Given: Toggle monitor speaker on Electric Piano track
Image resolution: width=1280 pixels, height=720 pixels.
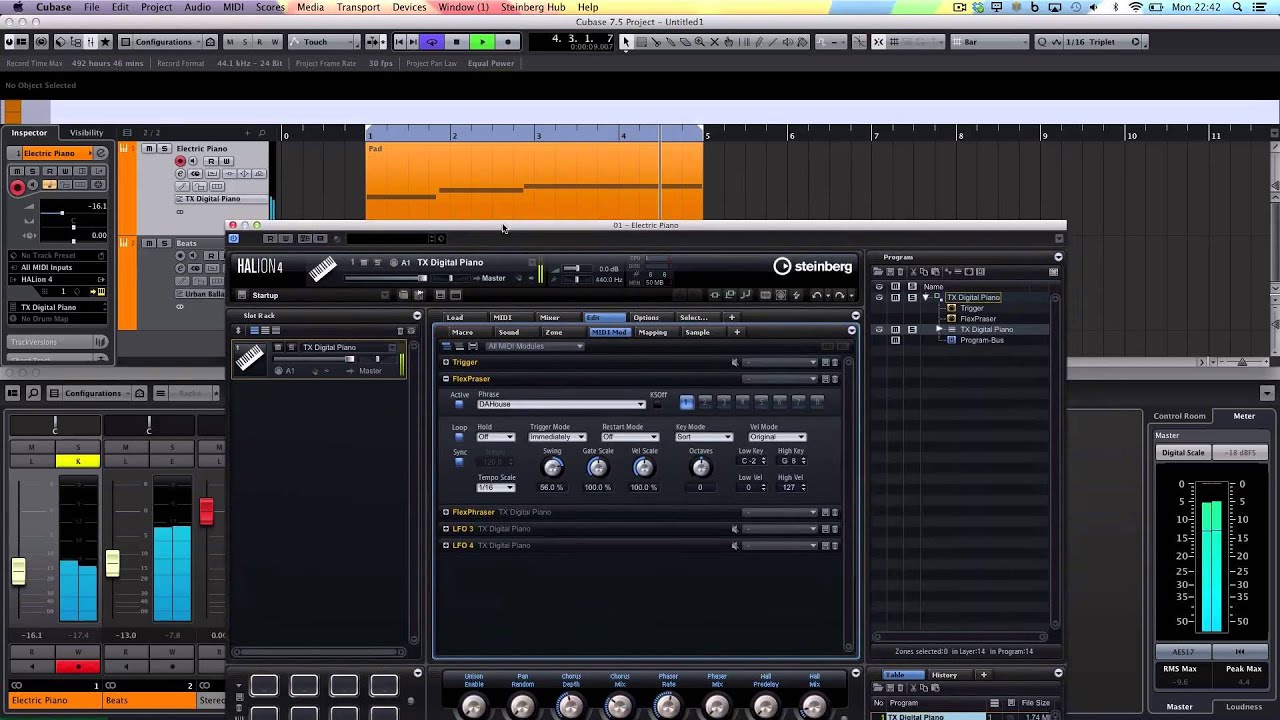Looking at the screenshot, I should pos(191,161).
